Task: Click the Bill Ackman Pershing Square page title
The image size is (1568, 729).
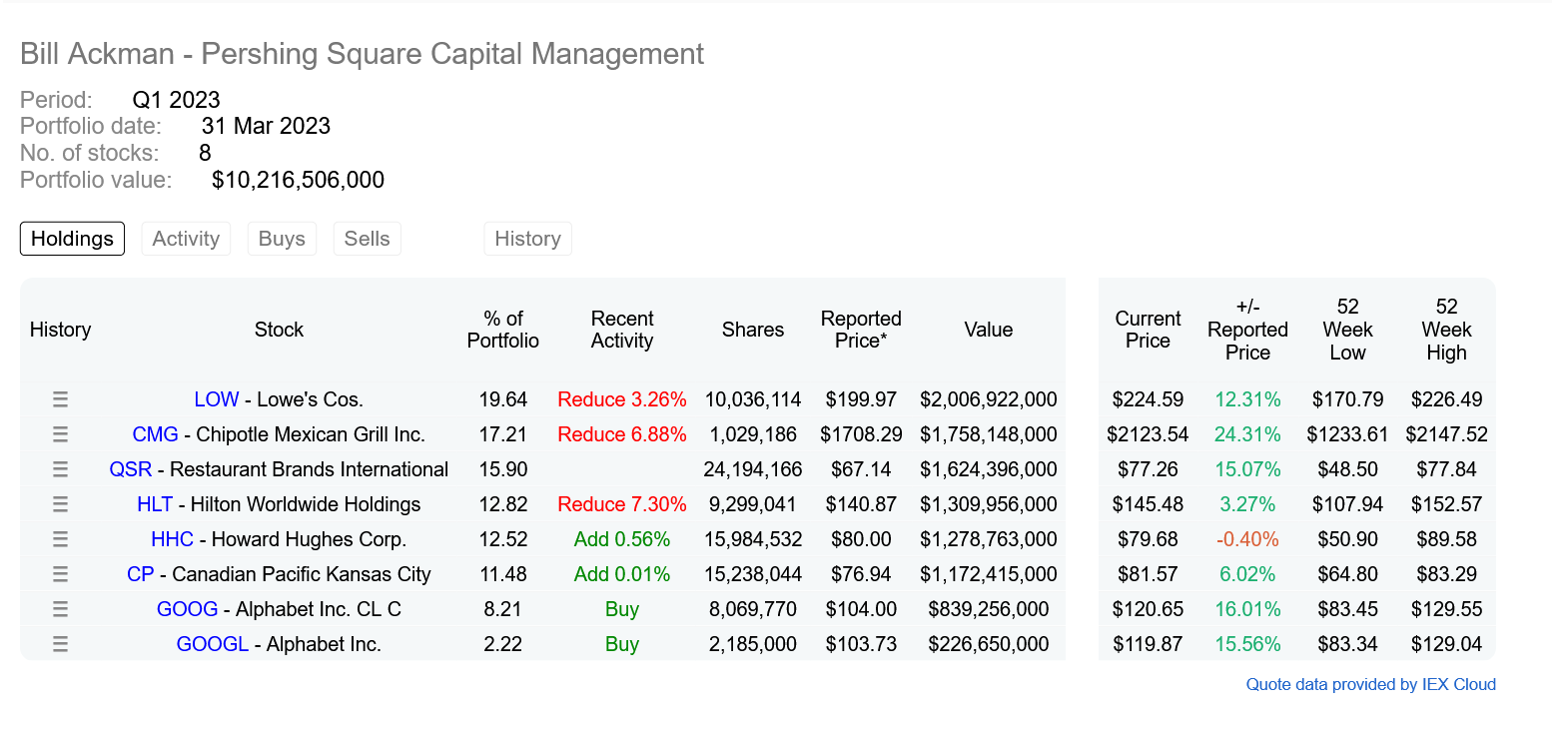Action: click(362, 54)
